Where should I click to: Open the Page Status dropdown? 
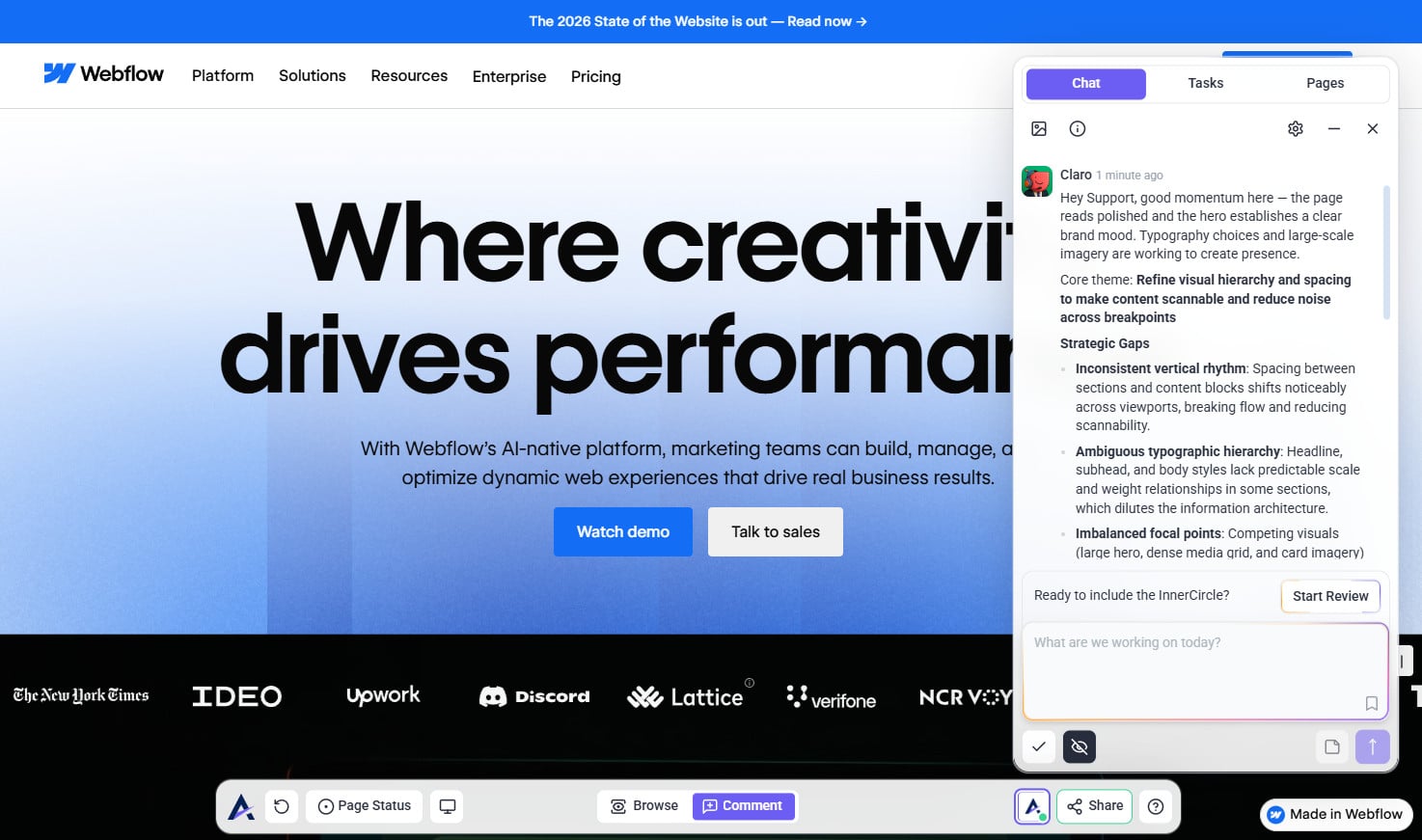(x=365, y=806)
